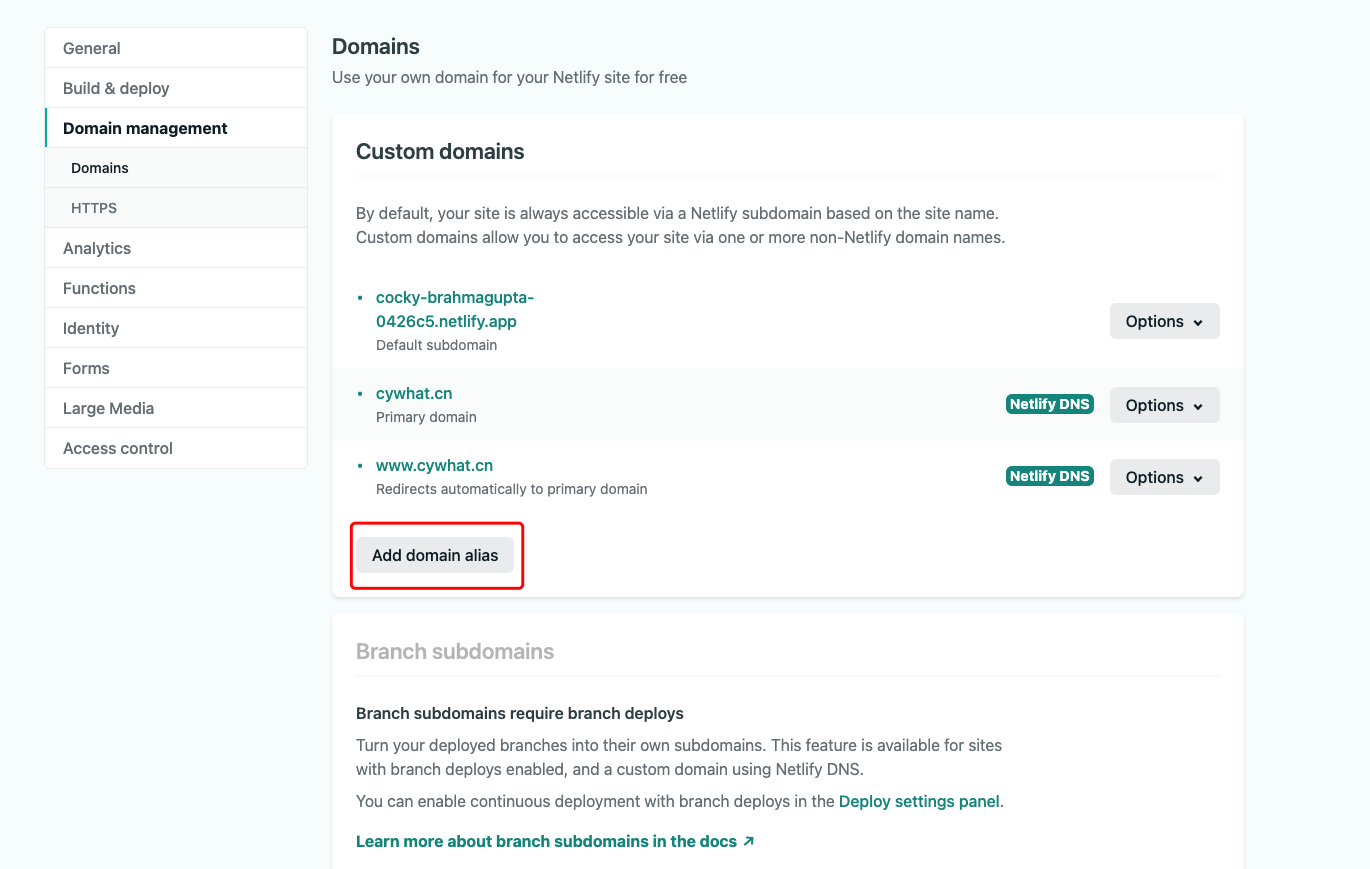
Task: Open the HTTPS sub-item in sidebar
Action: tap(94, 208)
